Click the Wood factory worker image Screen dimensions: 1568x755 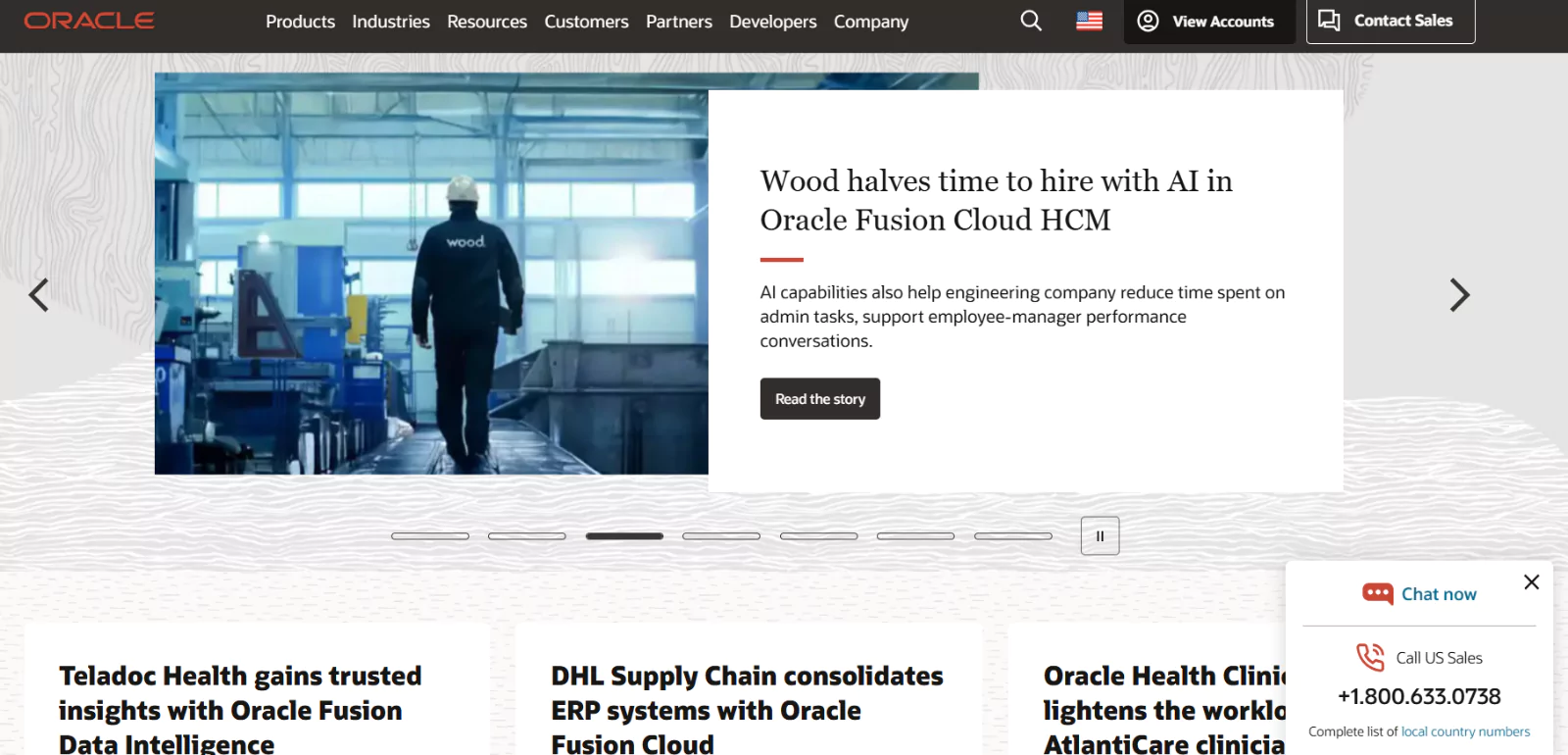pyautogui.click(x=431, y=274)
